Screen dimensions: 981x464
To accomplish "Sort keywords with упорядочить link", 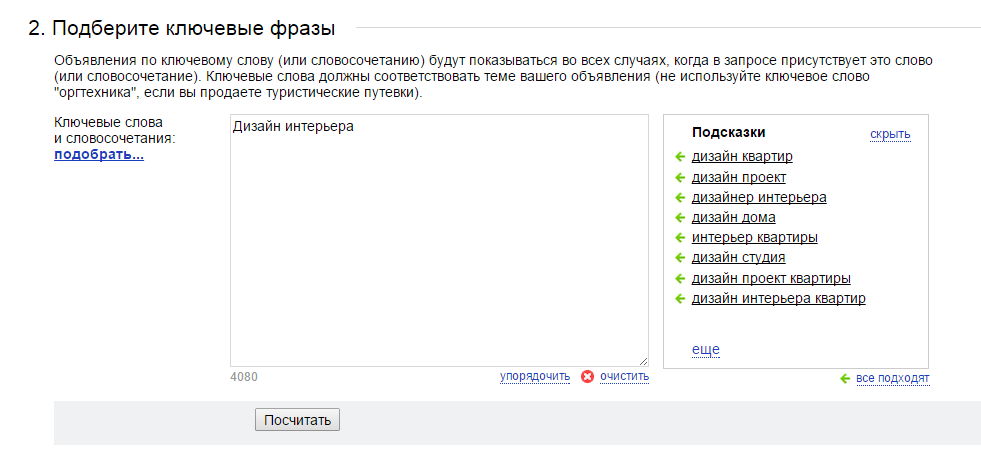I will [x=535, y=376].
